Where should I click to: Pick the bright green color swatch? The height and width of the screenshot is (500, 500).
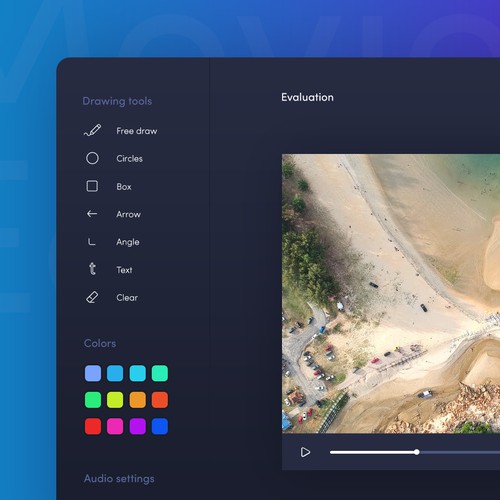pos(93,400)
